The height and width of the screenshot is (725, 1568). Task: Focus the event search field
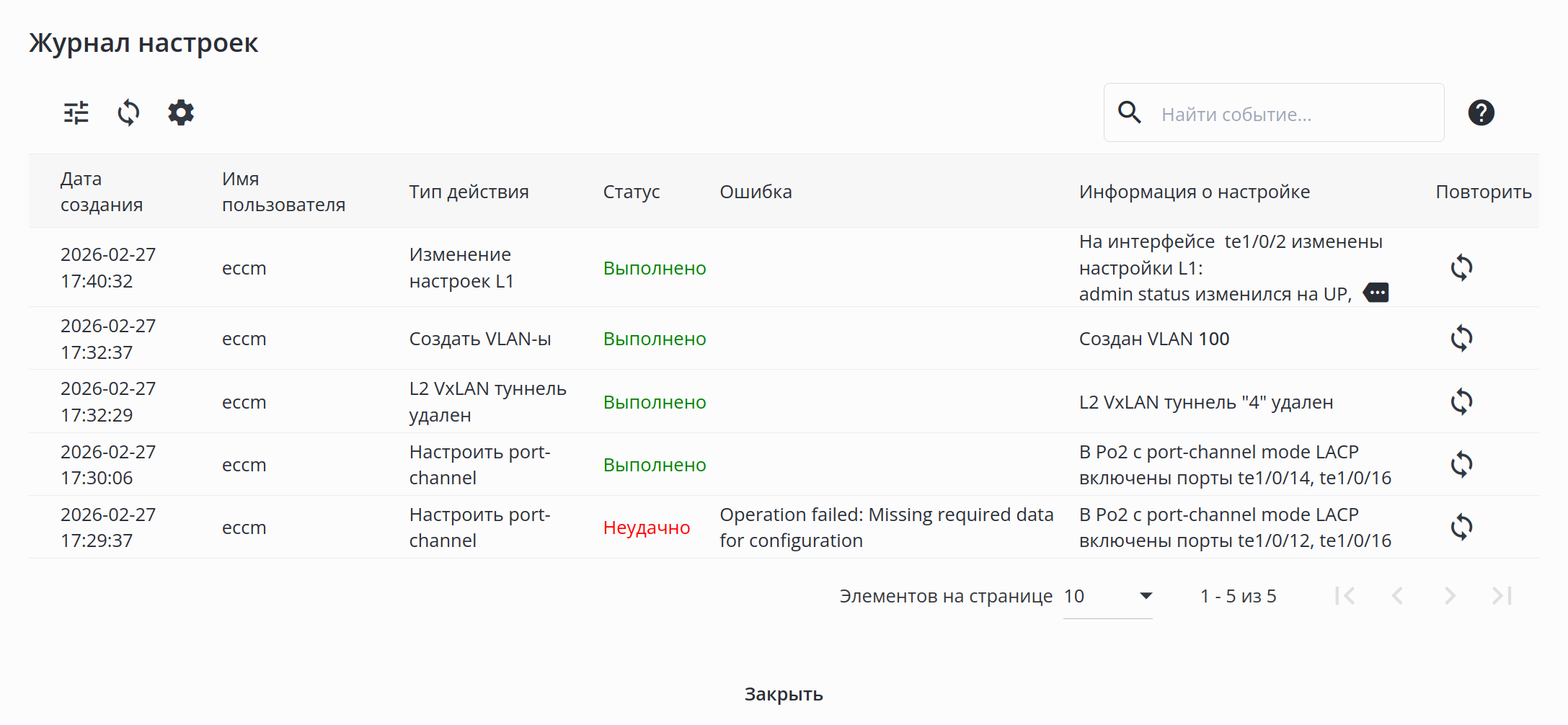(1290, 114)
